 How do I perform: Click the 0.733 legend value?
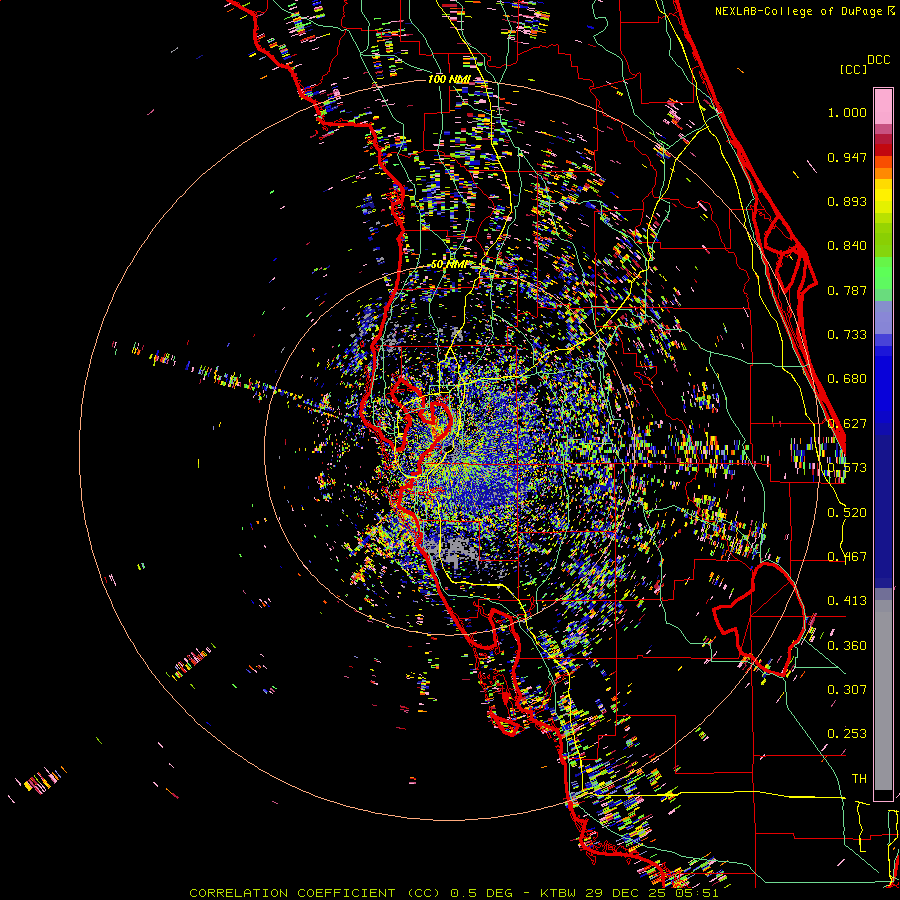coord(847,335)
